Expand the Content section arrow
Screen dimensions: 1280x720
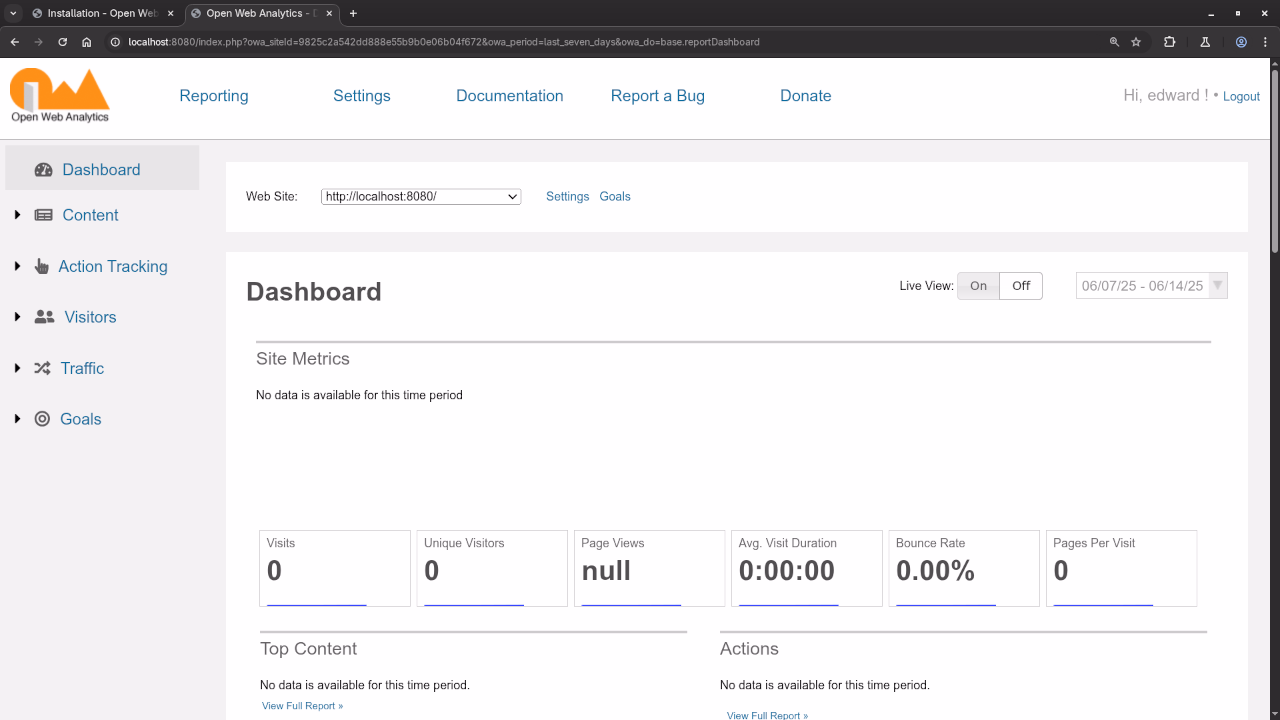click(x=17, y=215)
